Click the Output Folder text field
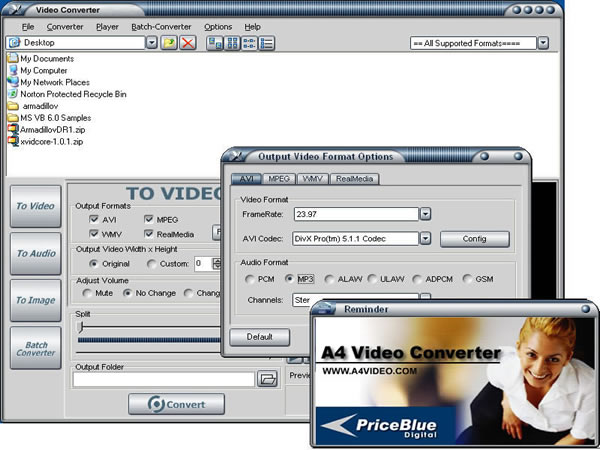 click(x=164, y=379)
